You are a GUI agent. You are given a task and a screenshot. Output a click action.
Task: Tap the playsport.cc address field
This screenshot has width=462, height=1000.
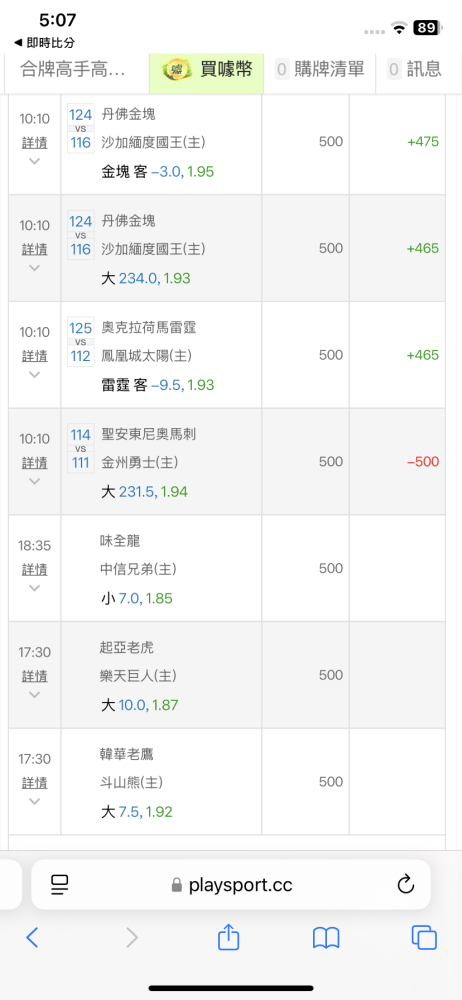click(x=230, y=885)
